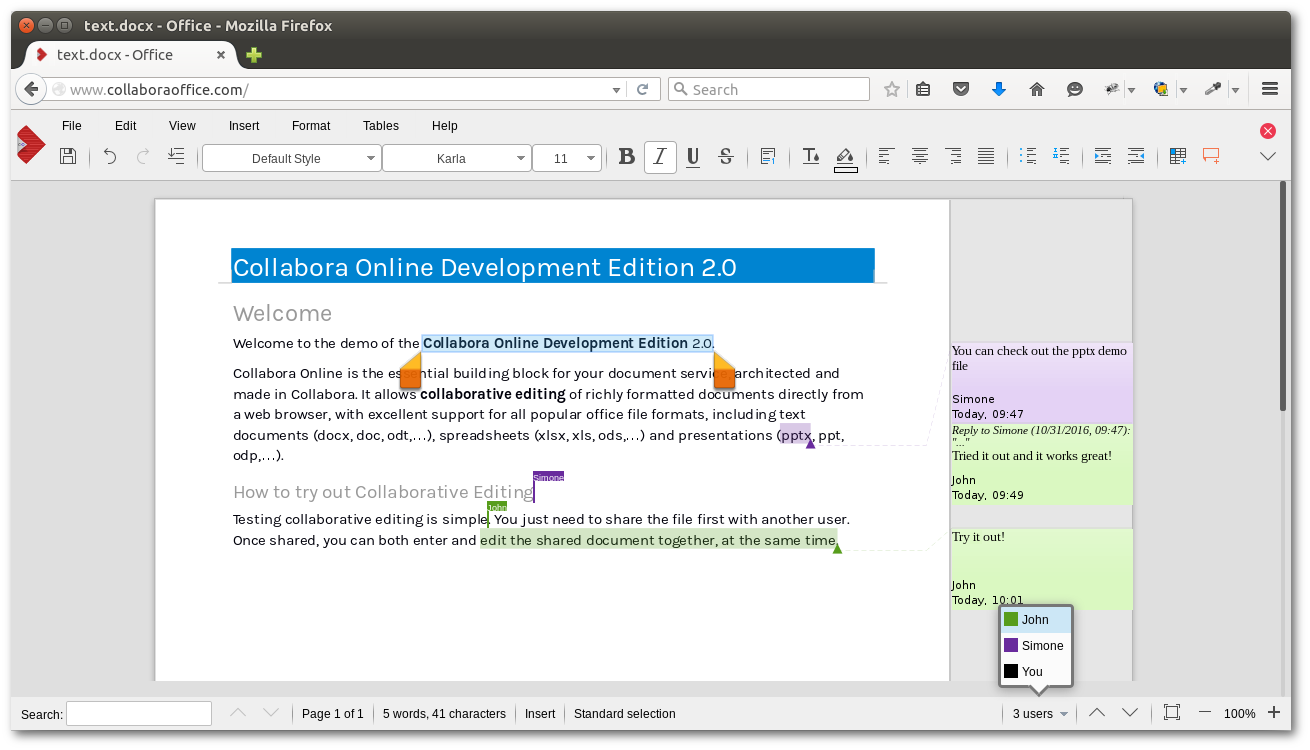Open the View menu
The width and height of the screenshot is (1310, 750).
point(182,126)
